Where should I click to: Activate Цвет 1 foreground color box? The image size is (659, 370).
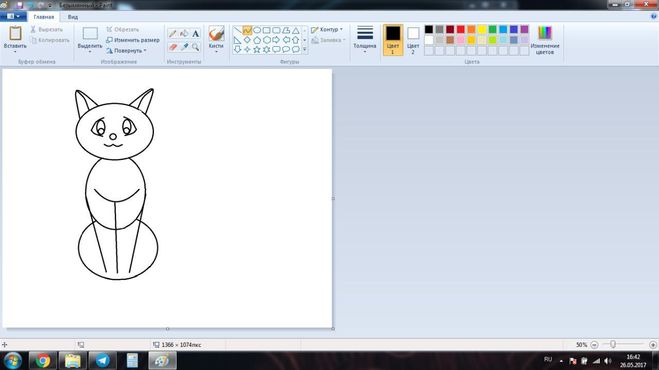393,40
